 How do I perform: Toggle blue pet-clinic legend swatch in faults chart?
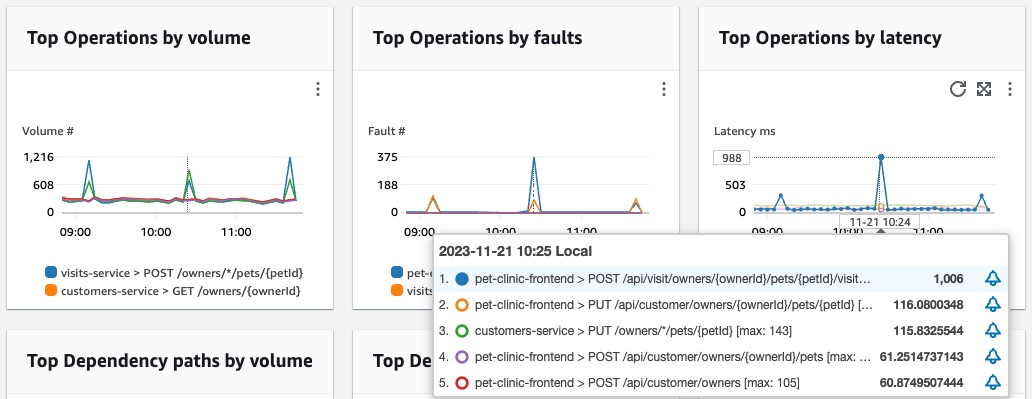397,272
